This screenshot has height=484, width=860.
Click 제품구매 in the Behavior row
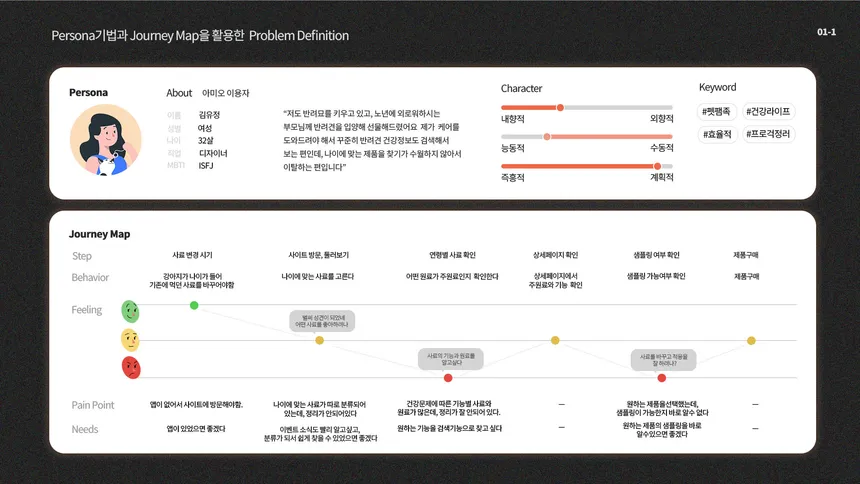pyautogui.click(x=746, y=277)
